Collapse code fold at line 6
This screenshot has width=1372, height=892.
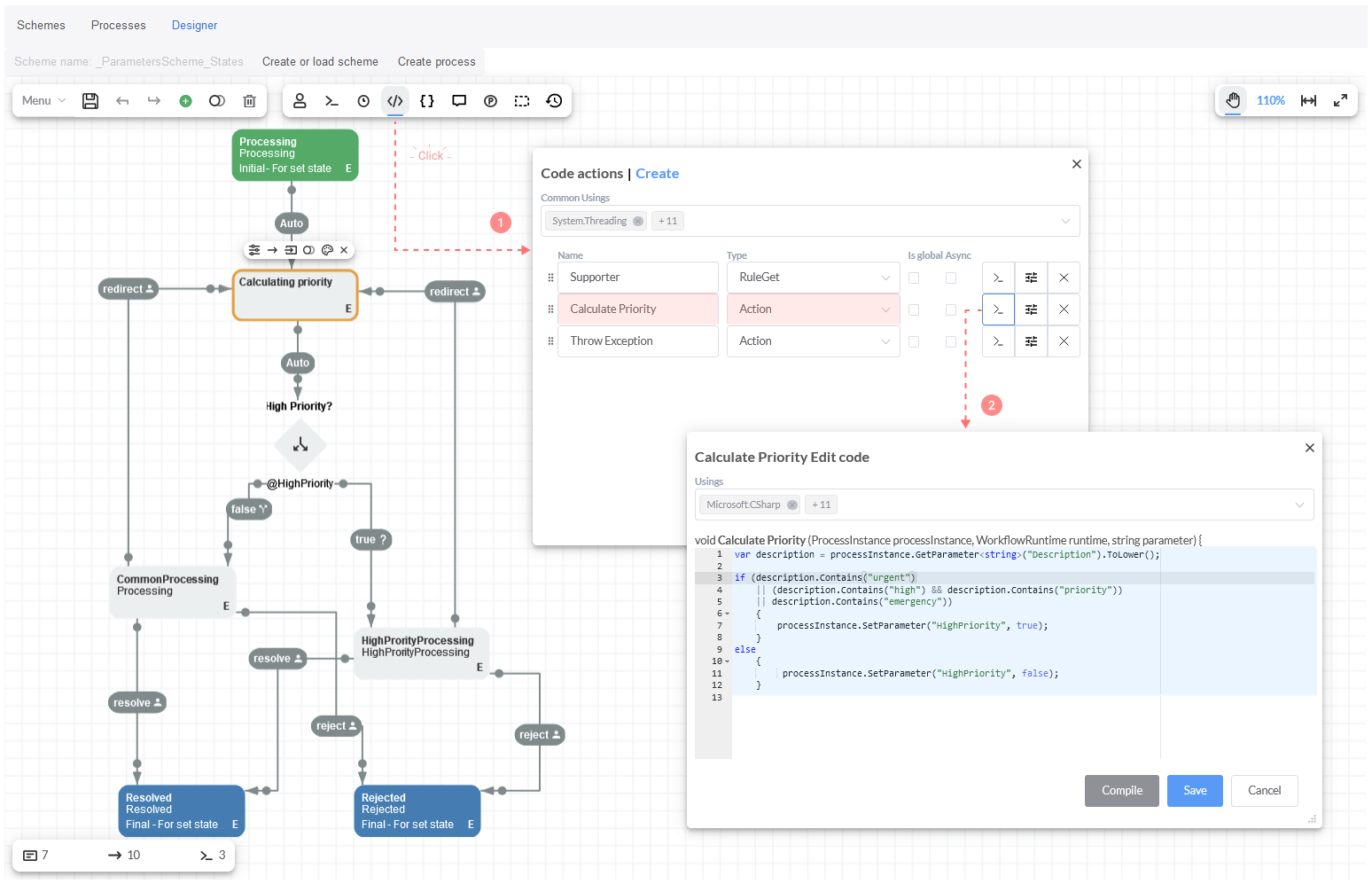[728, 614]
